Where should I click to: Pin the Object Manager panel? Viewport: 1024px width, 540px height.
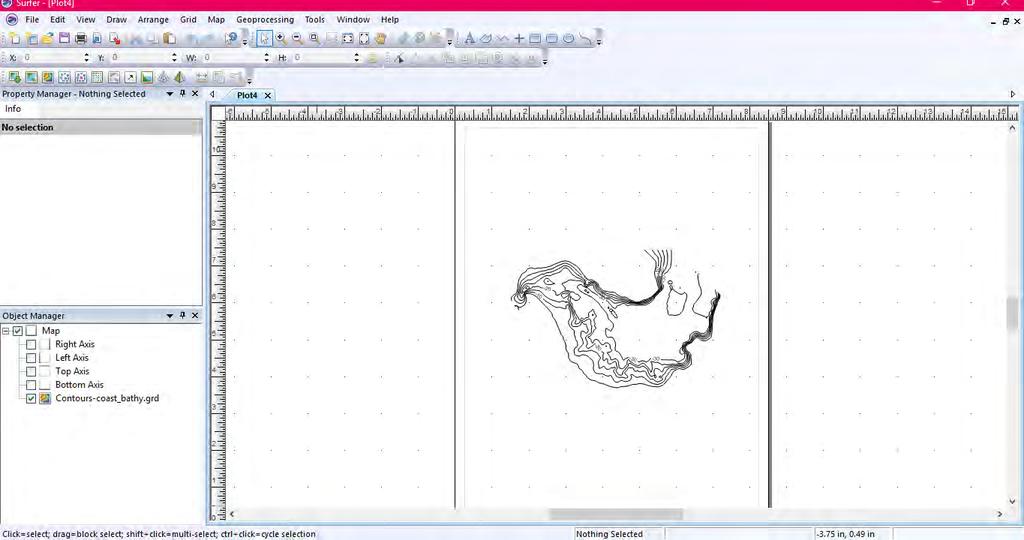click(x=183, y=315)
